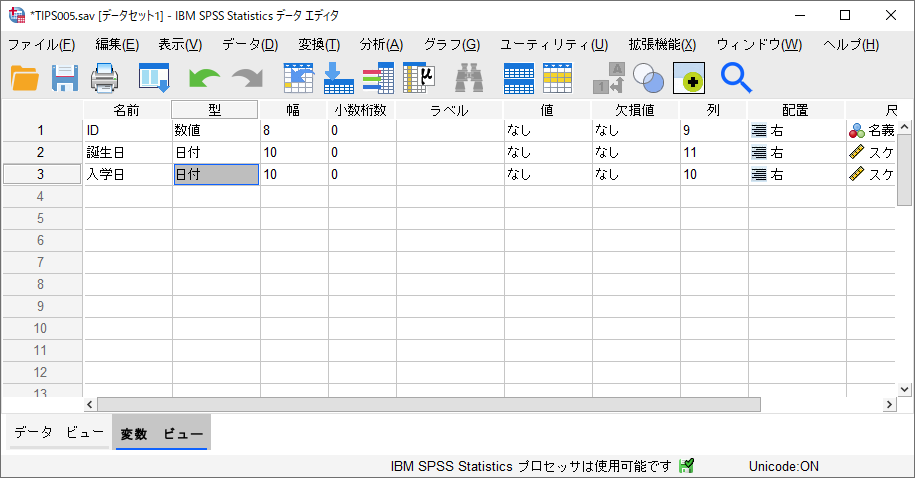915x478 pixels.
Task: Click the 誕生日 name cell
Action: (x=128, y=152)
